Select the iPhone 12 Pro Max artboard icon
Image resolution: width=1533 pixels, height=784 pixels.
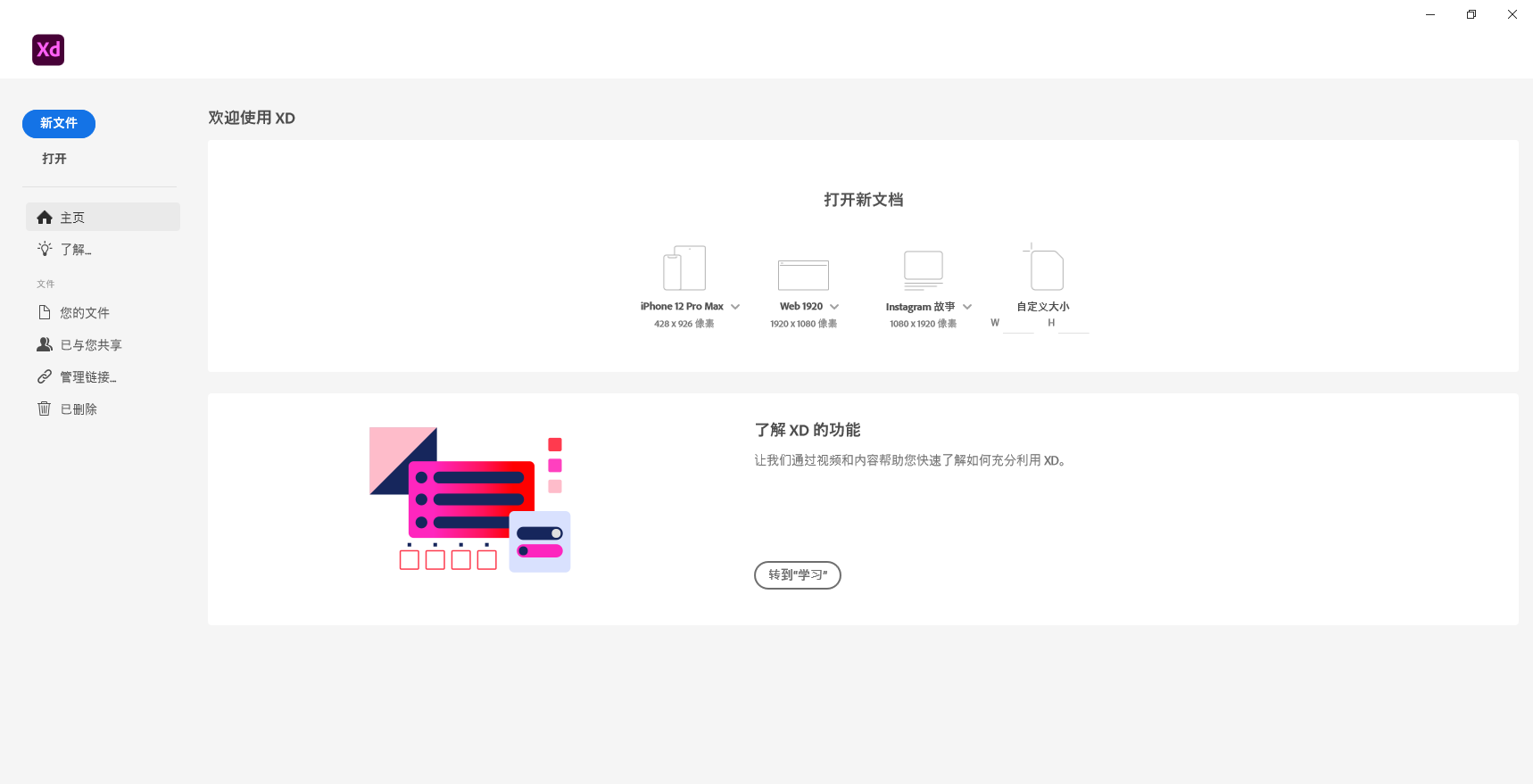[x=684, y=268]
